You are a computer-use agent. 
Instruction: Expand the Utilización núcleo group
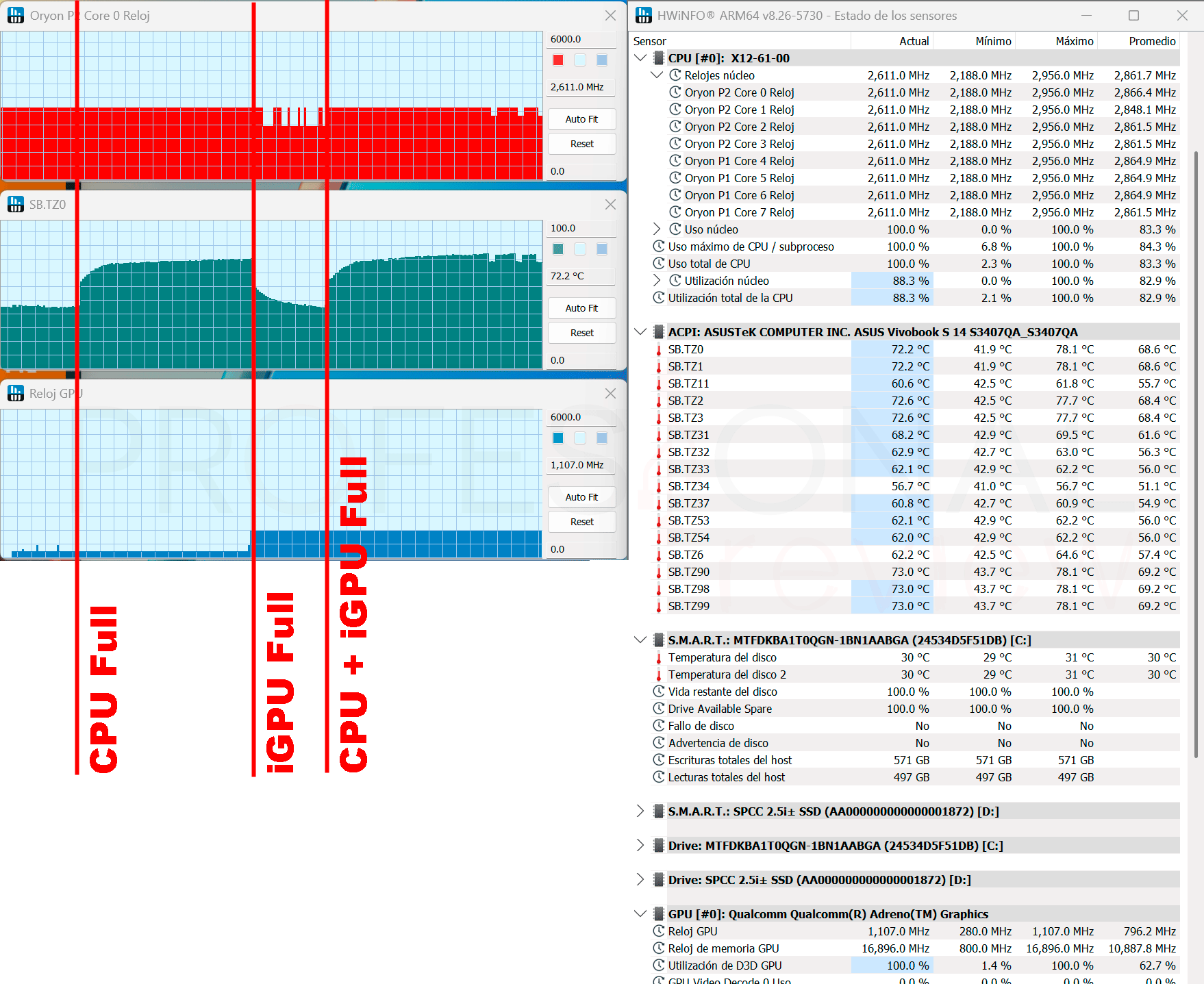(657, 281)
